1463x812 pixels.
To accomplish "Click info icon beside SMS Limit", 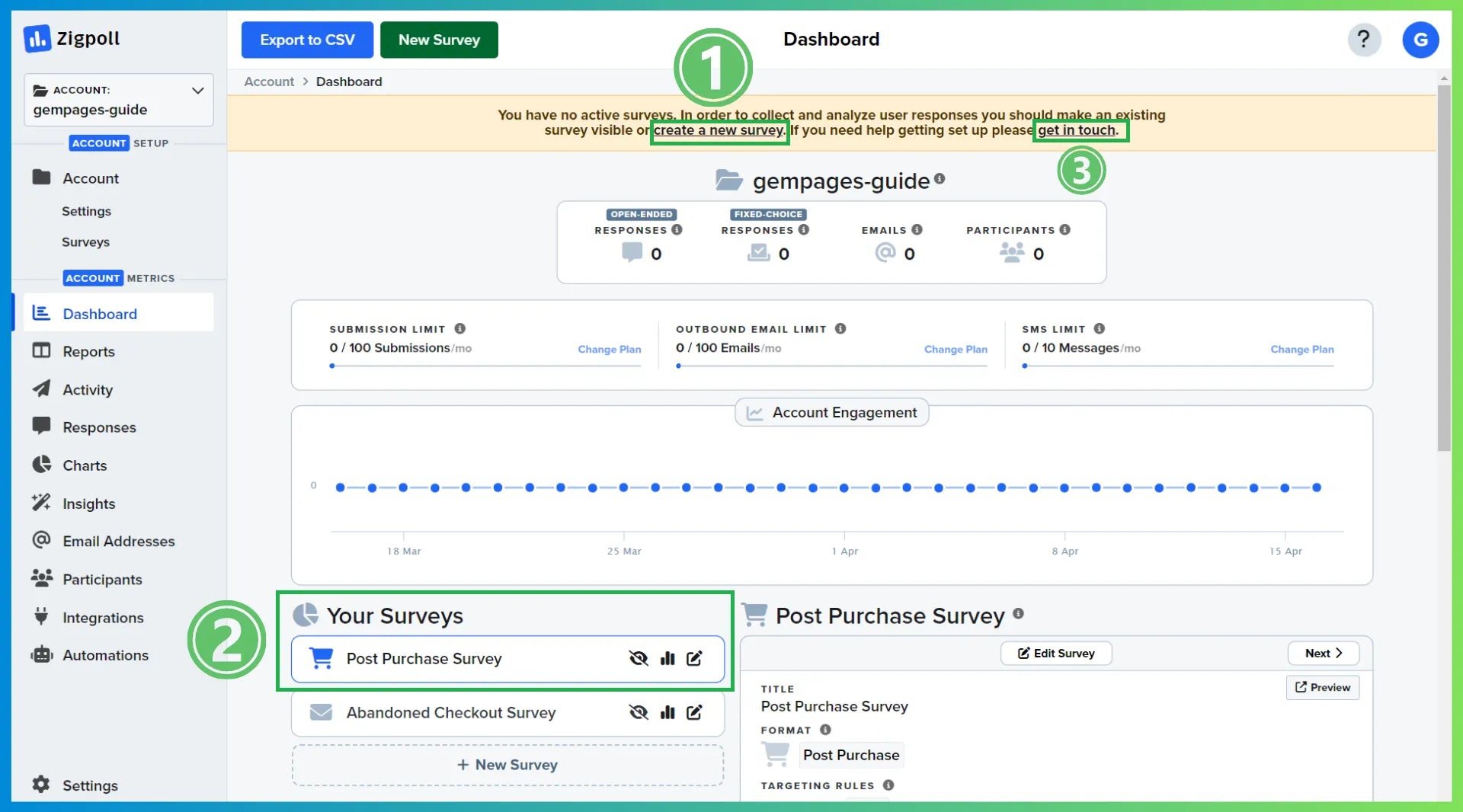I will (1099, 328).
